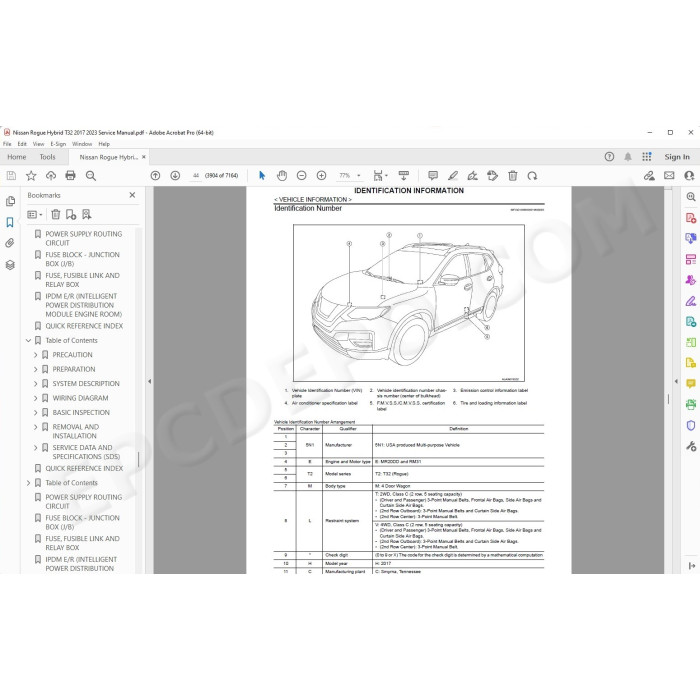Open the Bookmarks options dropdown
The width and height of the screenshot is (700, 700).
[35, 214]
